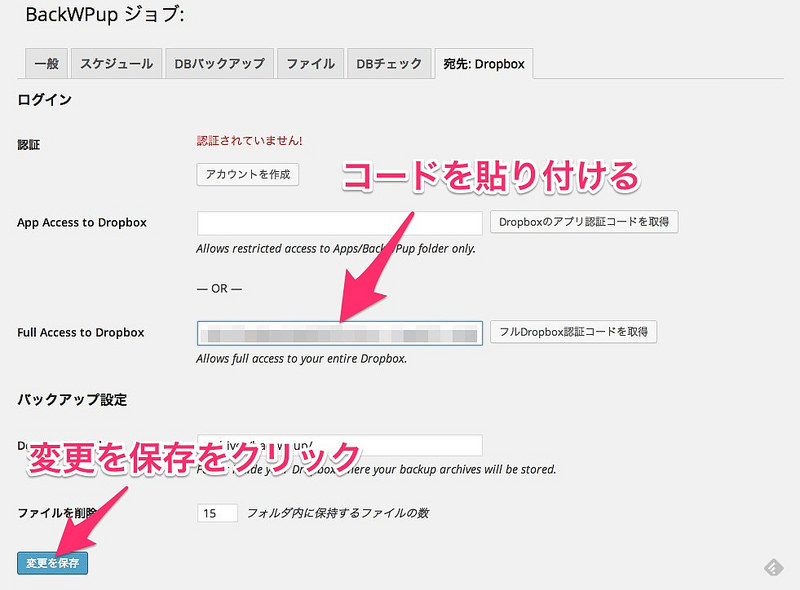Click フルDropbox認証コードを取得 button
Image resolution: width=800 pixels, height=590 pixels.
click(x=573, y=332)
